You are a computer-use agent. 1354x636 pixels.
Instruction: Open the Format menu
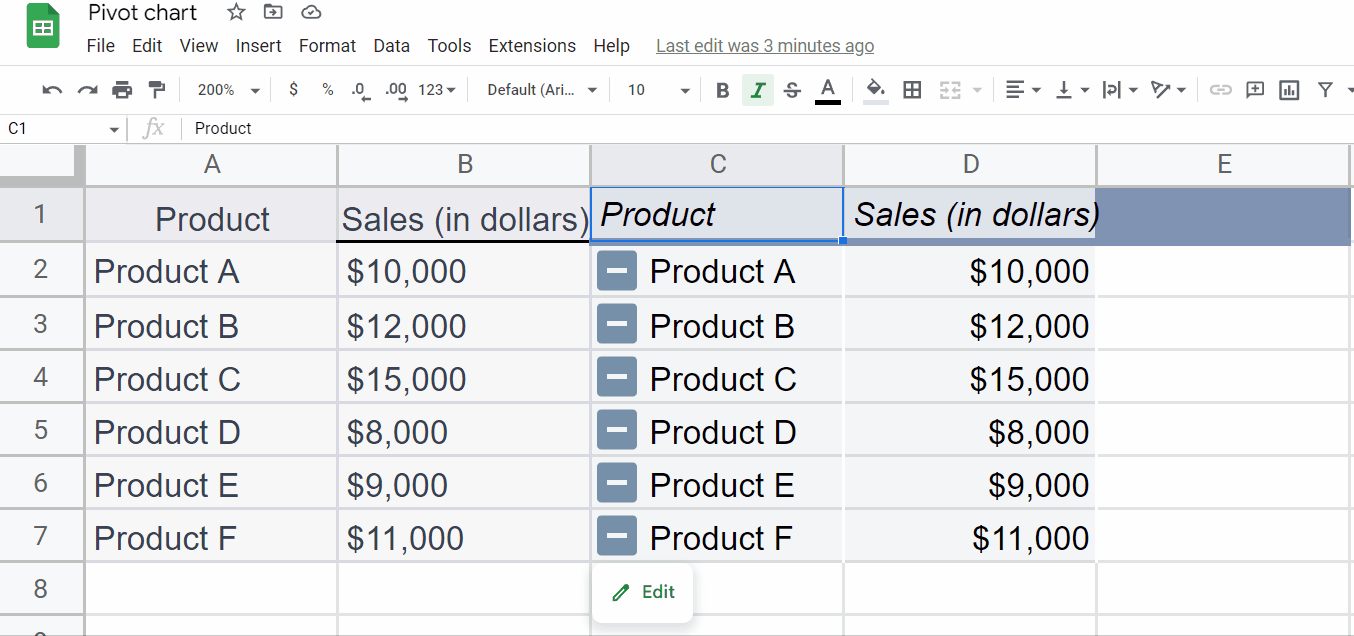coord(327,46)
